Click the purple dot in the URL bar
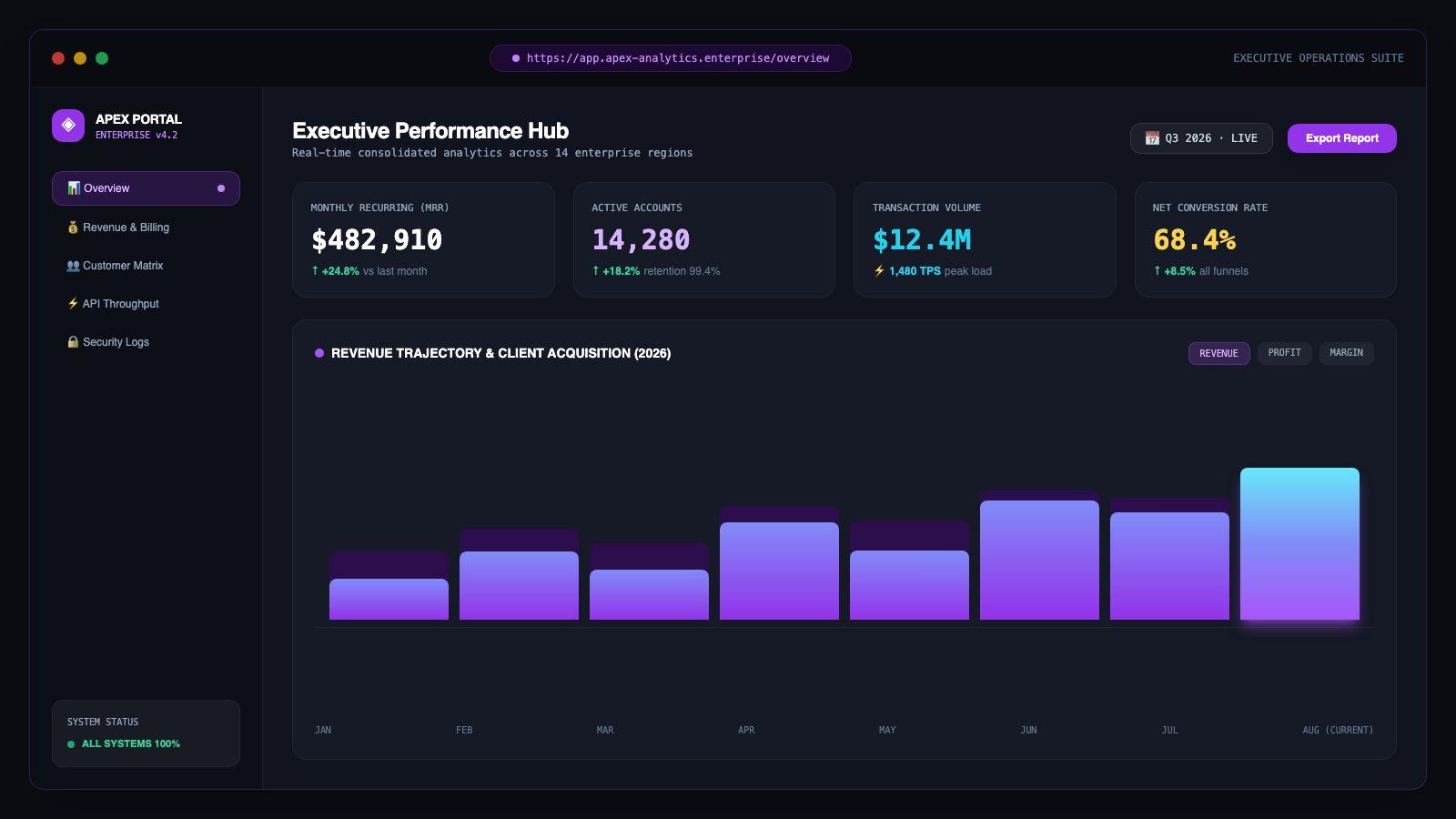This screenshot has width=1456, height=819. (516, 58)
